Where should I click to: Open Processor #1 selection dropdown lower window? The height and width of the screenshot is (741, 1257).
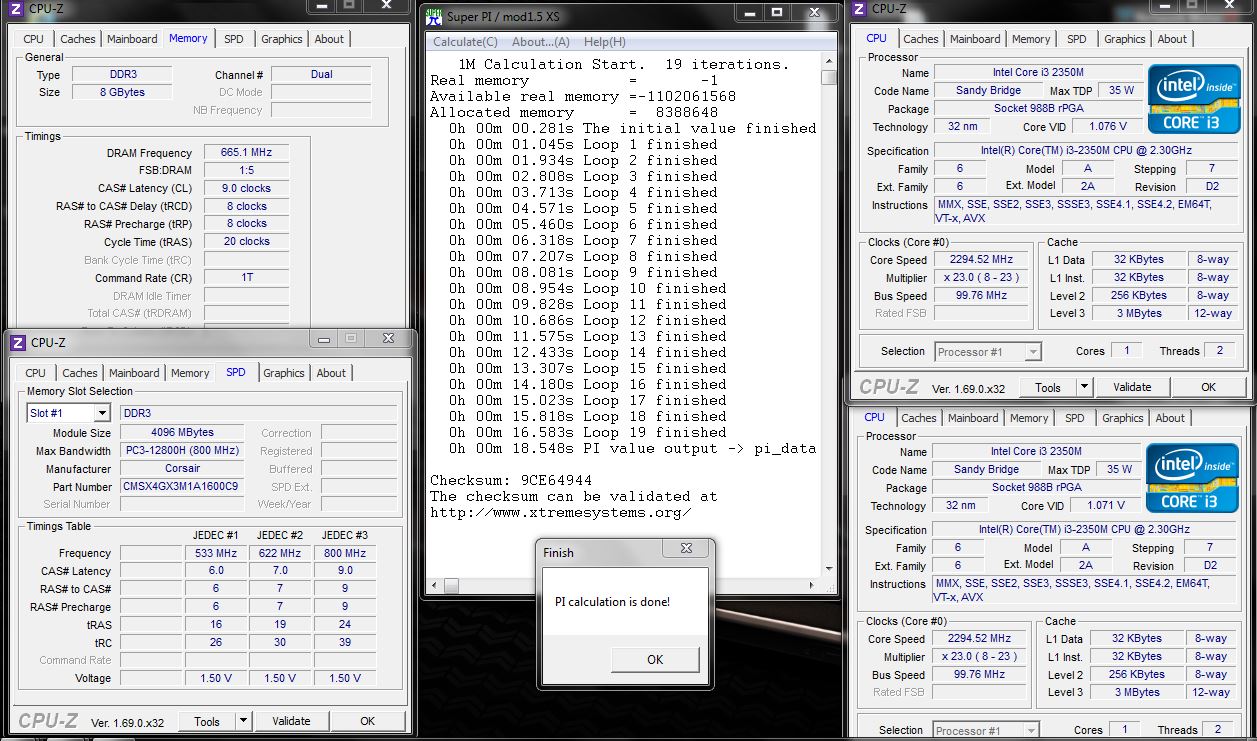(x=1031, y=731)
